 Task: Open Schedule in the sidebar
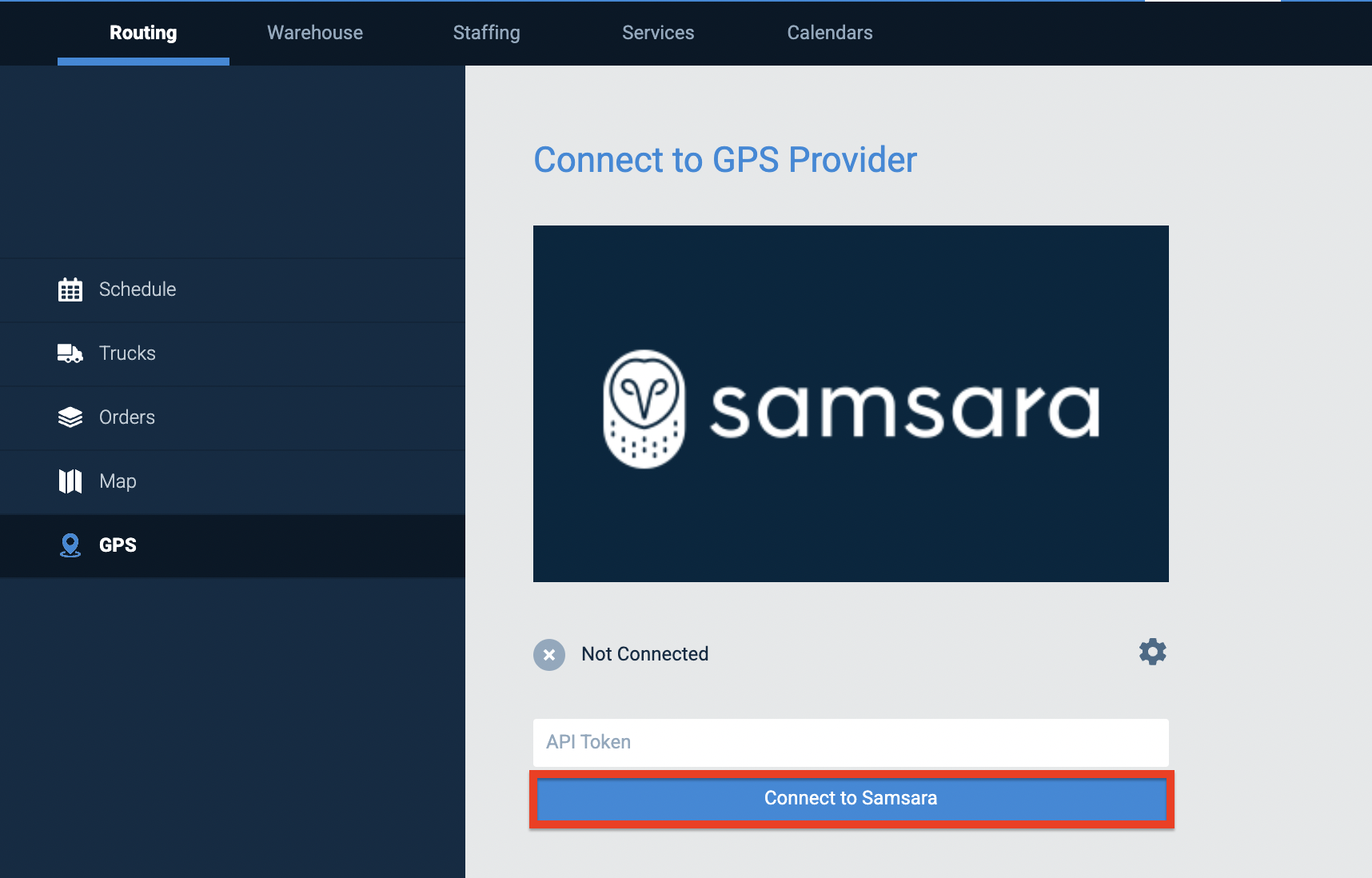(233, 290)
